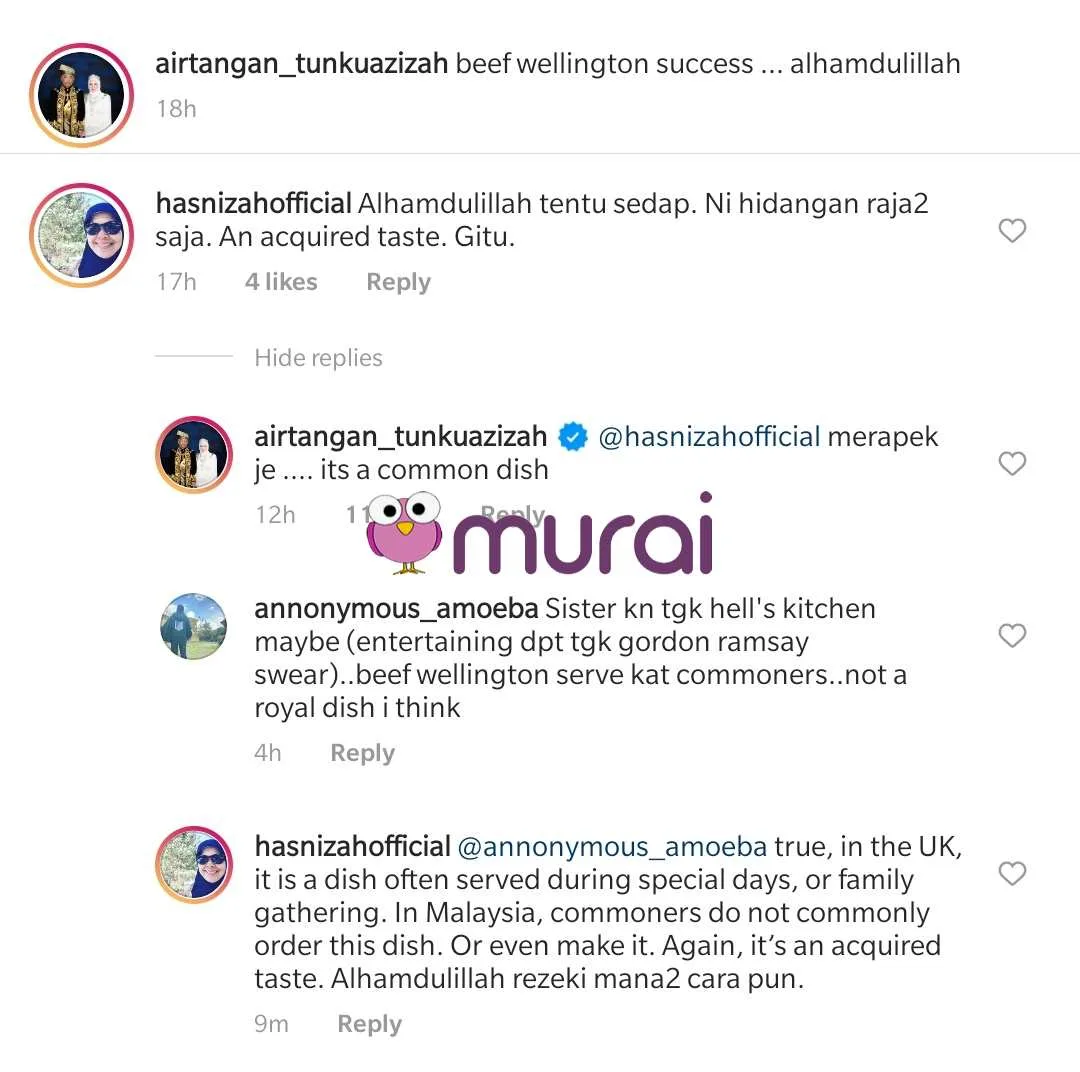Like hasnizahofficial's 'true, in the UK' reply

point(1012,873)
